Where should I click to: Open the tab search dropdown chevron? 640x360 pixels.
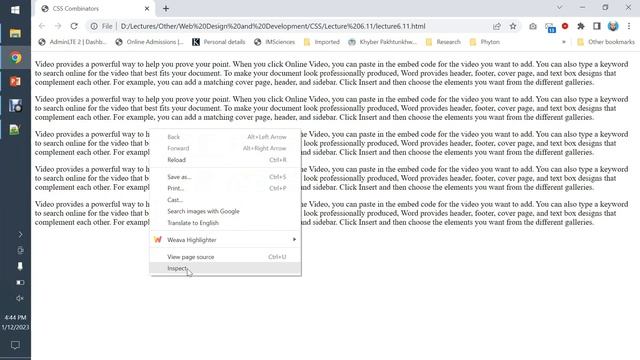point(560,7)
